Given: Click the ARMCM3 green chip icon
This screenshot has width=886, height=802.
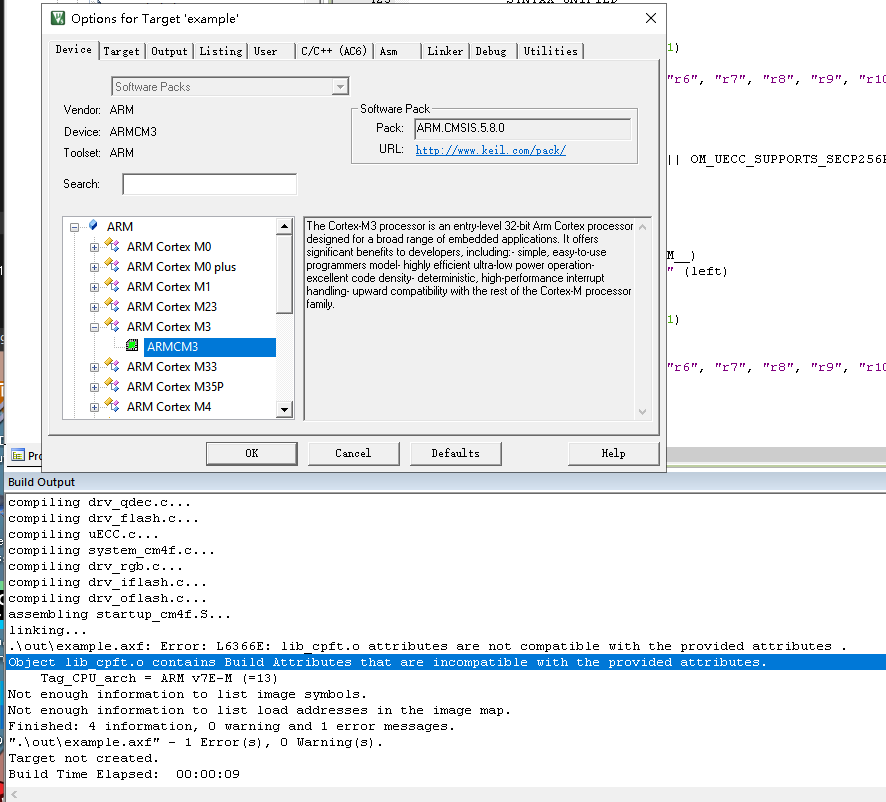Looking at the screenshot, I should (x=132, y=345).
